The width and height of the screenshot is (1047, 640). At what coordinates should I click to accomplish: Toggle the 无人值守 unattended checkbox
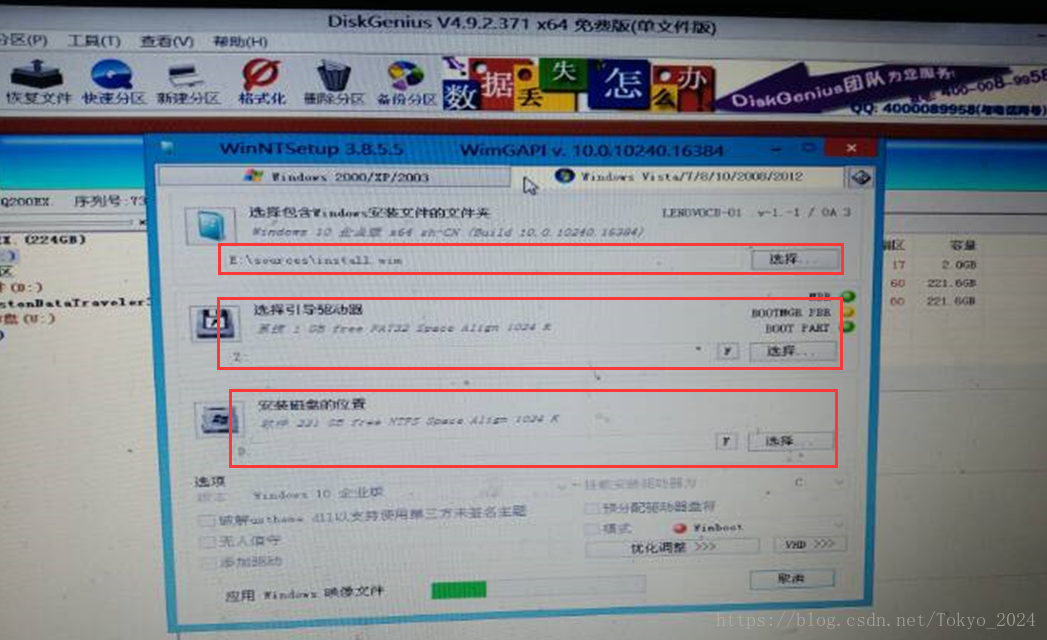tap(206, 542)
